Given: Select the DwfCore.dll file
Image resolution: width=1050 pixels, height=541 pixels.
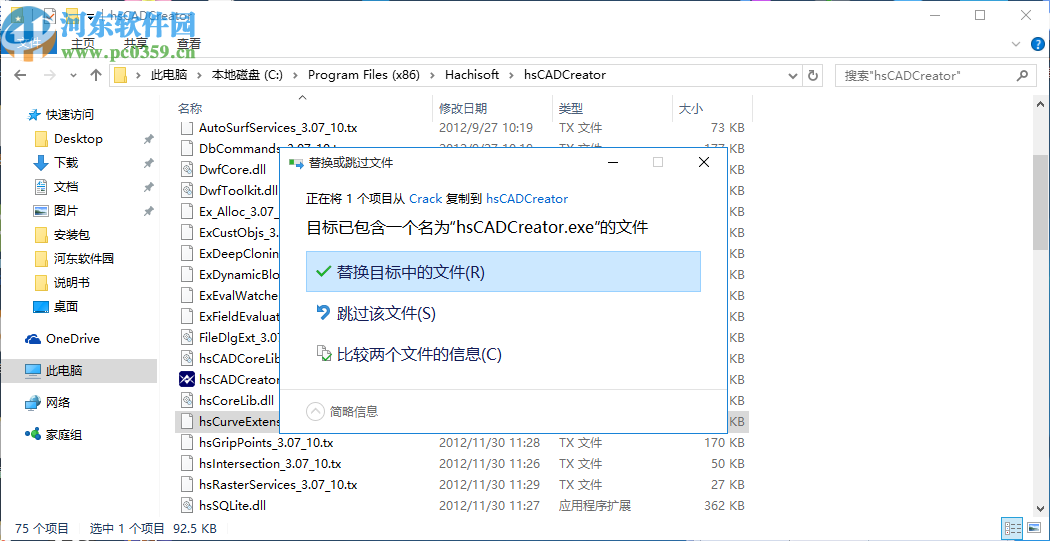Looking at the screenshot, I should click(232, 169).
